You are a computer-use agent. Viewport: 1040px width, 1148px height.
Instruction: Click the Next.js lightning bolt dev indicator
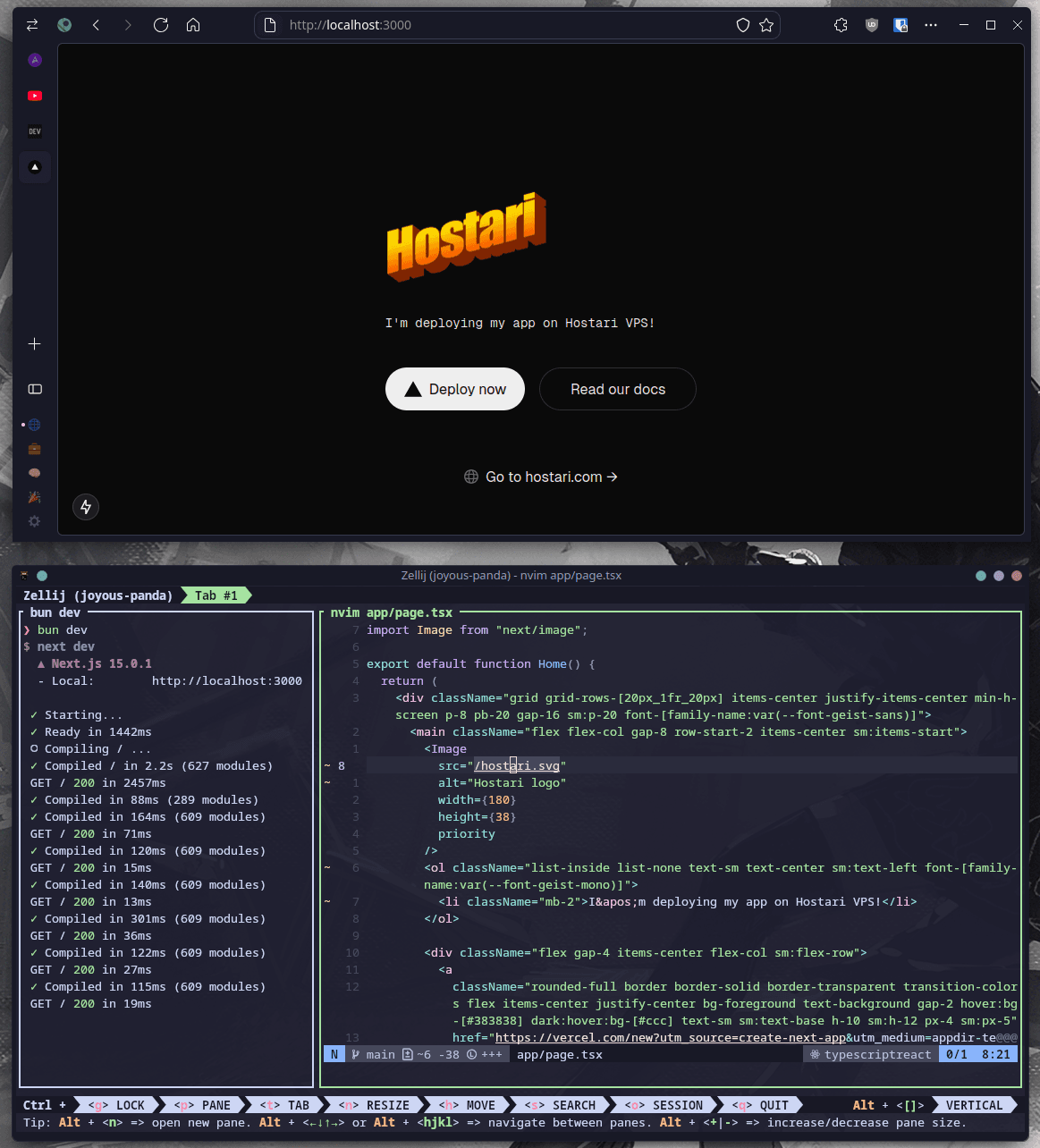click(x=86, y=507)
